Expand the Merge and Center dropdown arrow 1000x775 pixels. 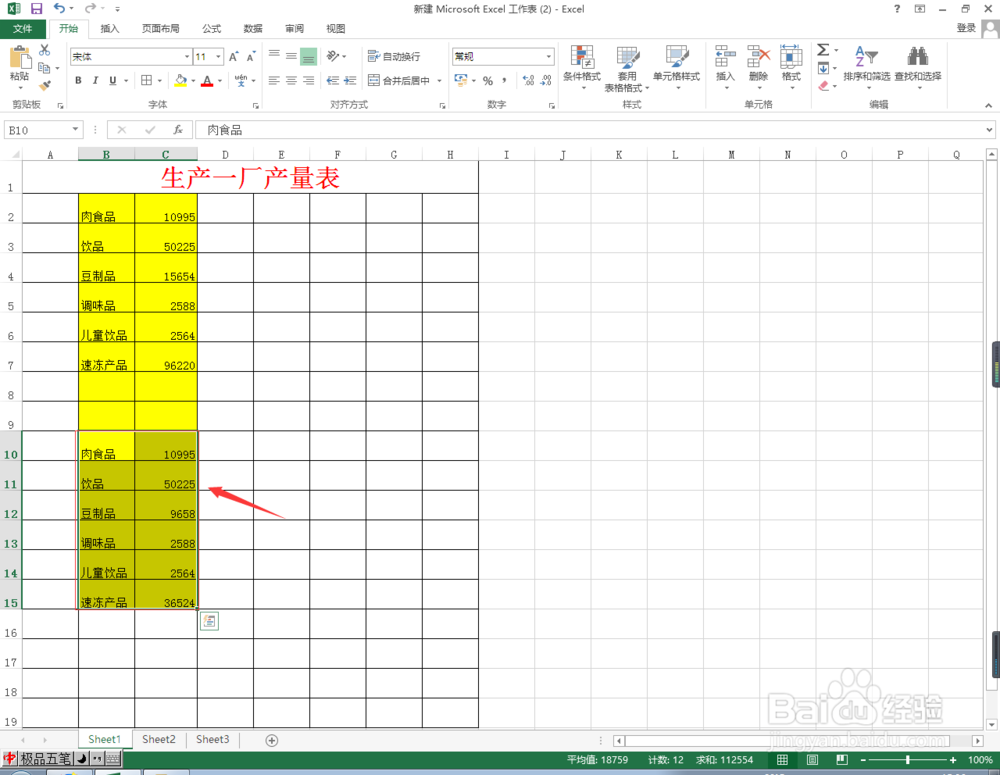click(439, 81)
